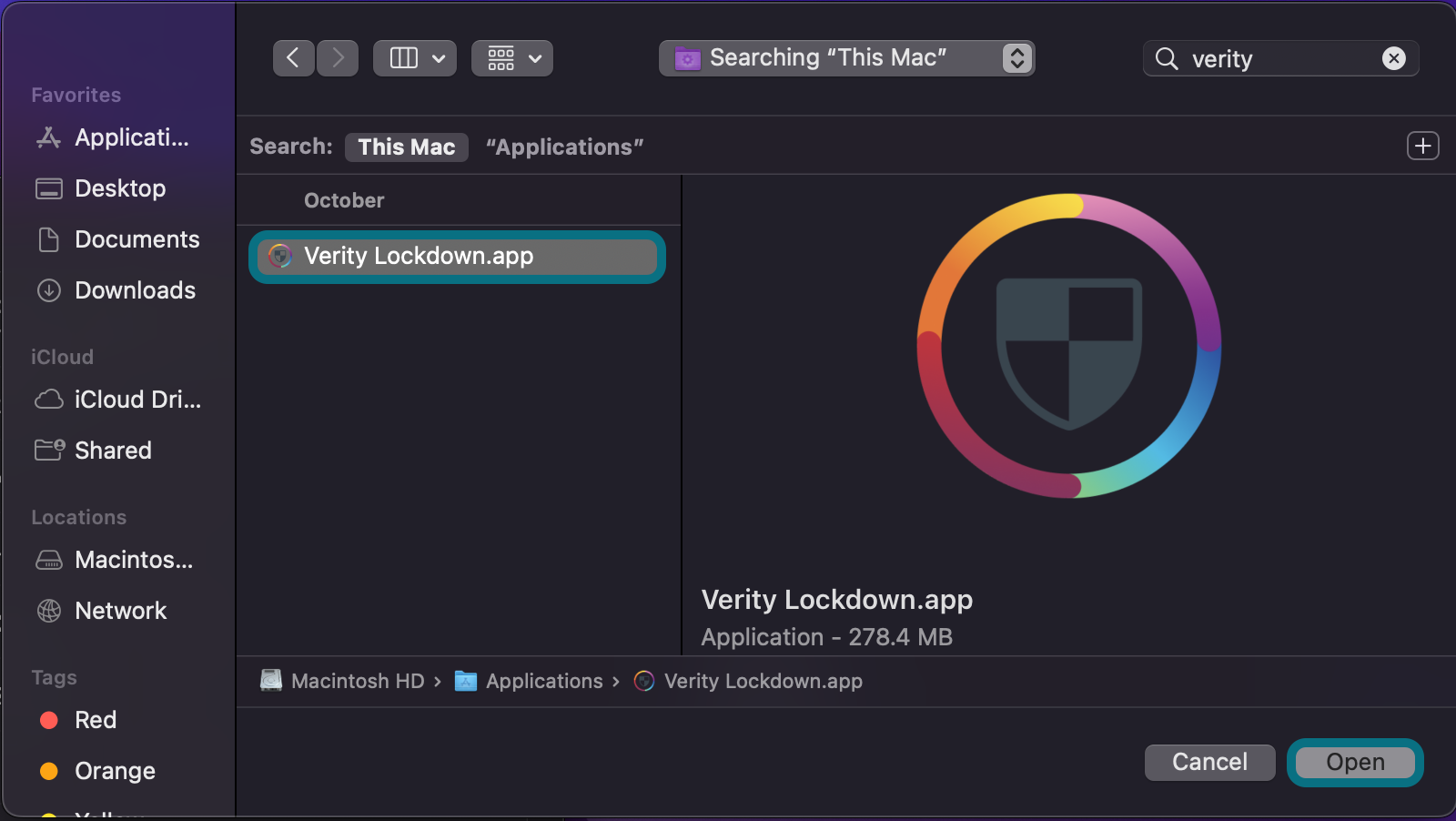Click the Macintosh HD disk icon in path bar

click(271, 680)
